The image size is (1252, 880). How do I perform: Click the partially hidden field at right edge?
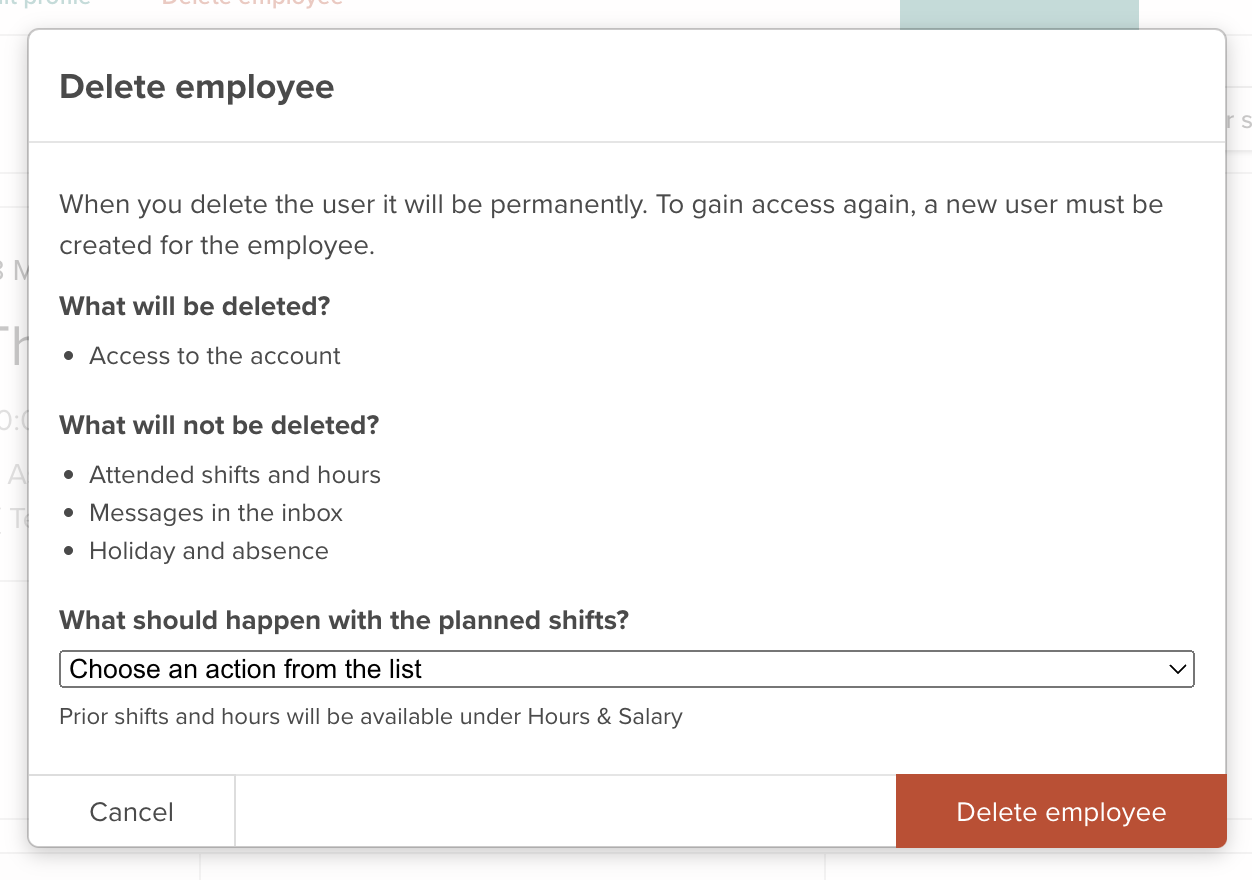point(1239,122)
